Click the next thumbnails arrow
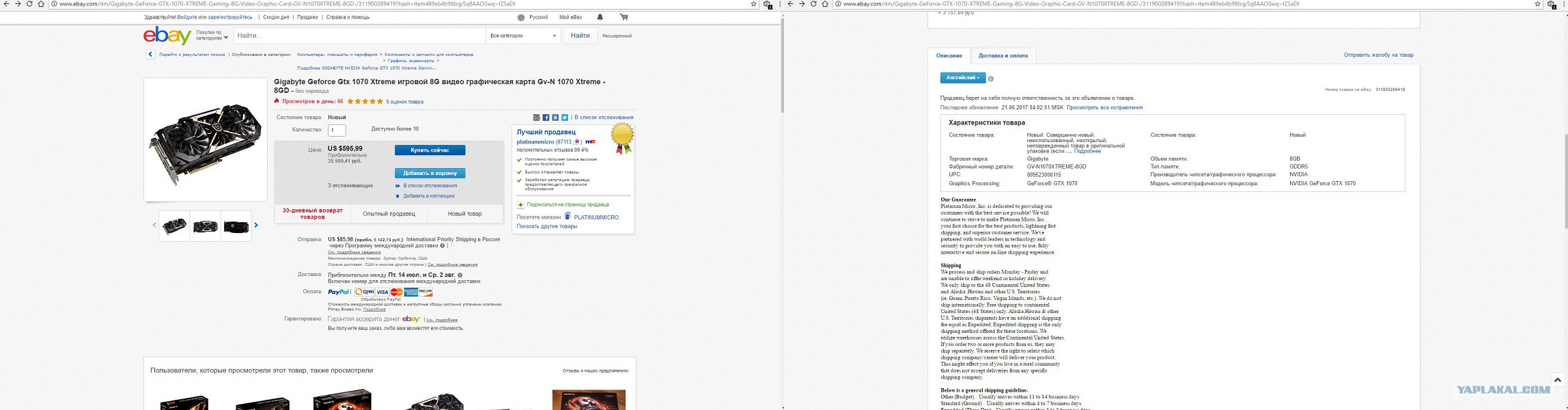 (x=256, y=225)
